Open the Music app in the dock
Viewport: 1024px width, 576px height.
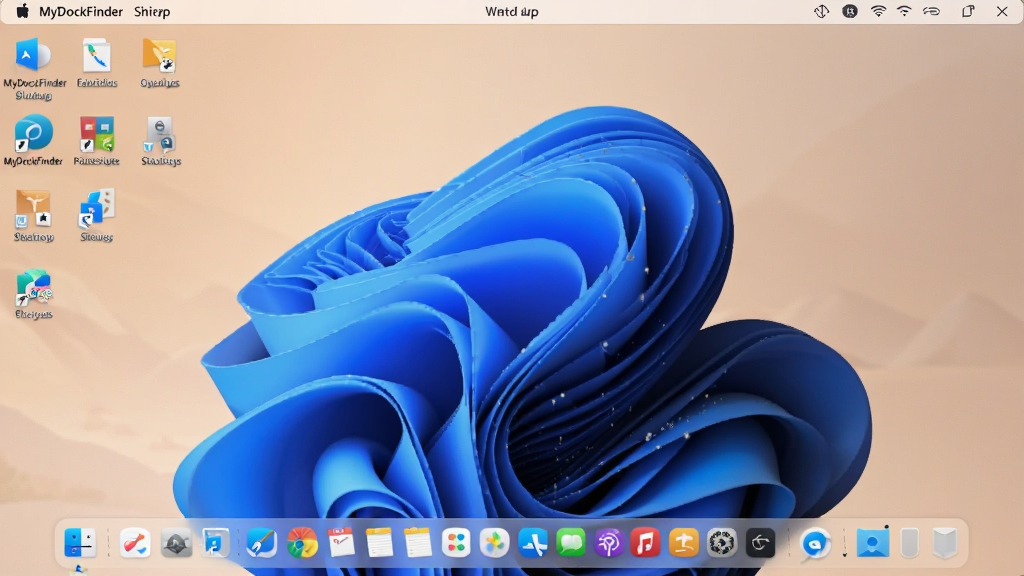click(645, 543)
